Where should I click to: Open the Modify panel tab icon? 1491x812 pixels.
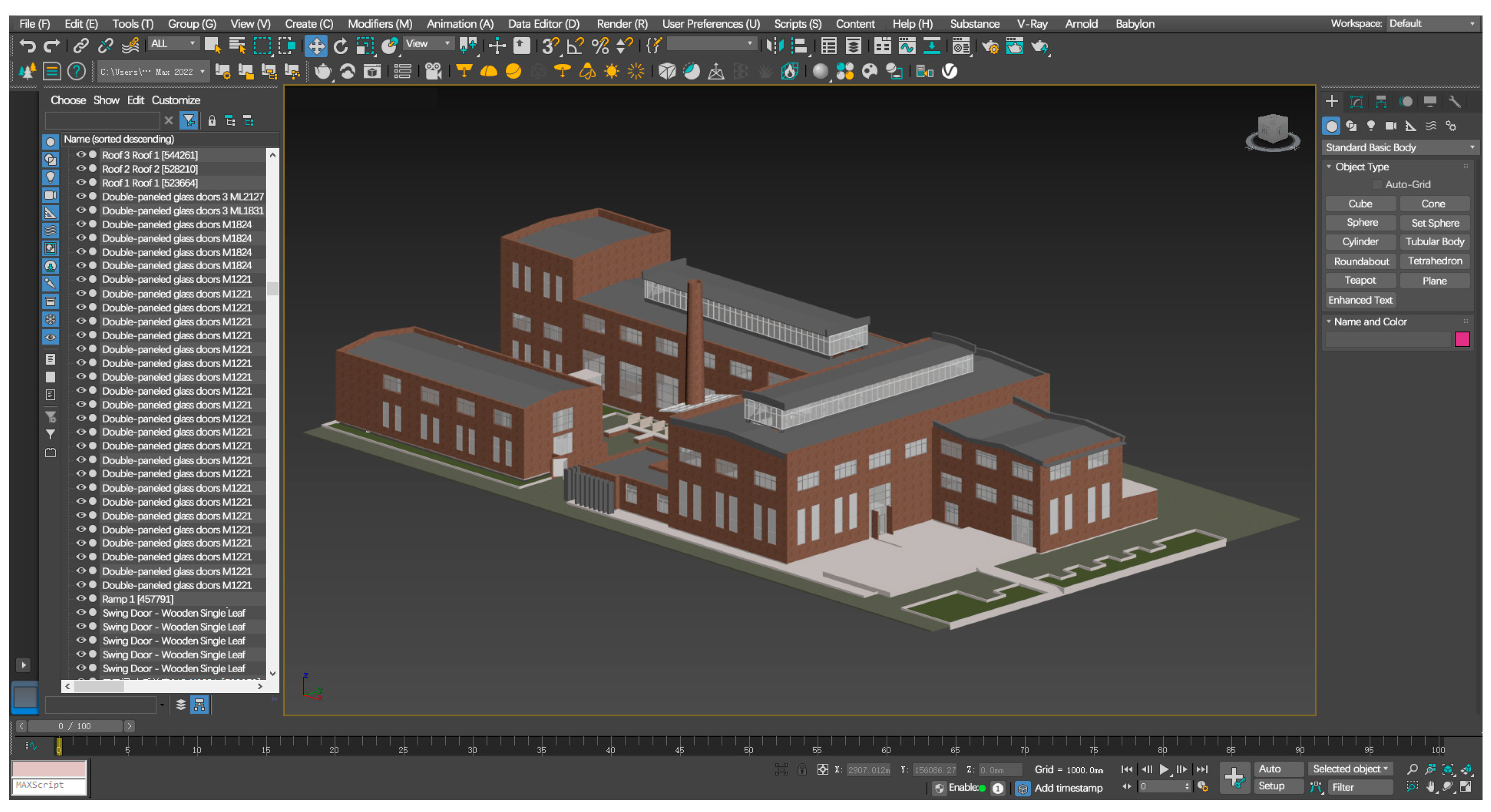pos(1356,102)
